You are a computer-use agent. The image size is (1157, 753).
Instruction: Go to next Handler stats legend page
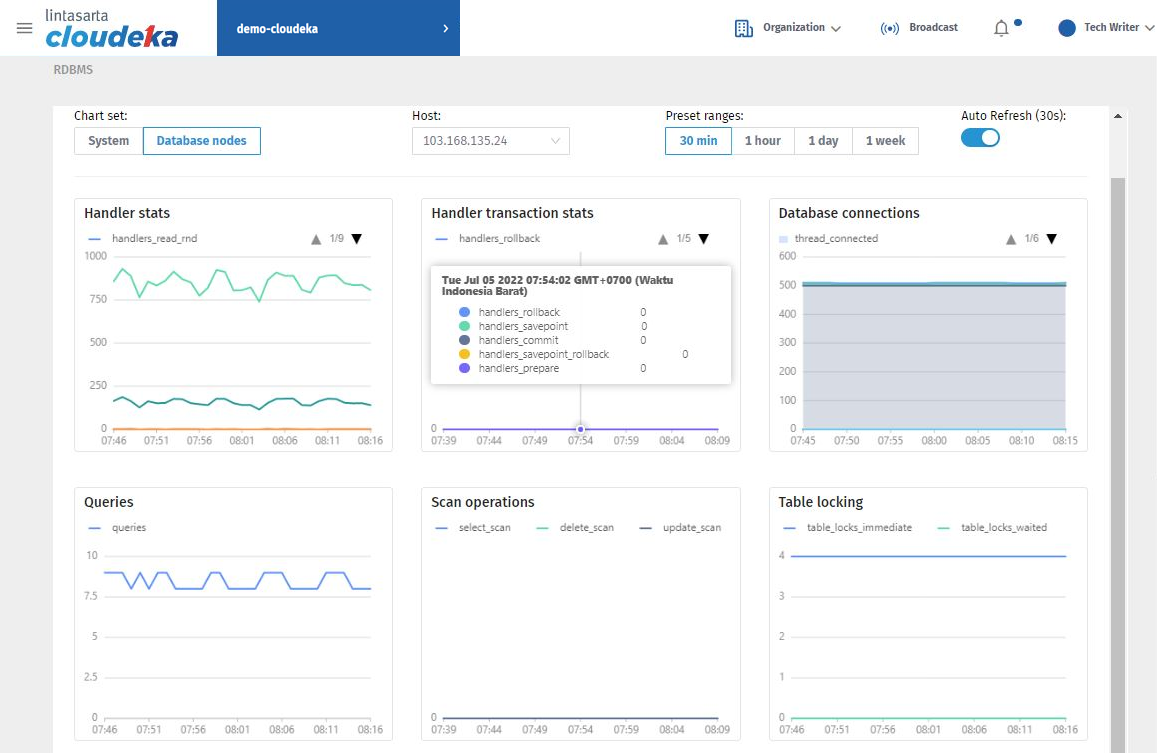(x=357, y=239)
